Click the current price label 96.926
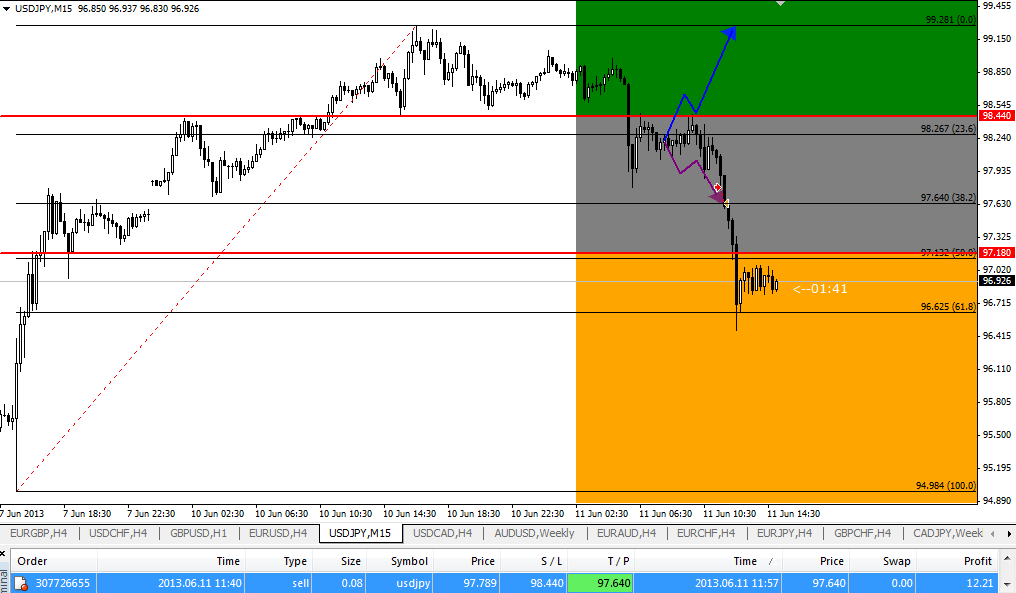 (x=996, y=282)
